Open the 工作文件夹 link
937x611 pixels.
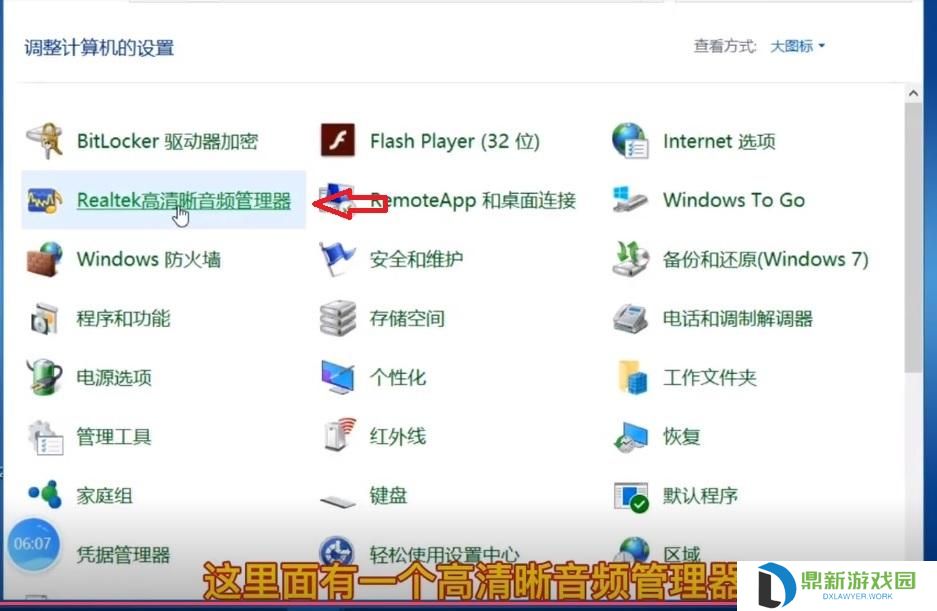tap(710, 377)
